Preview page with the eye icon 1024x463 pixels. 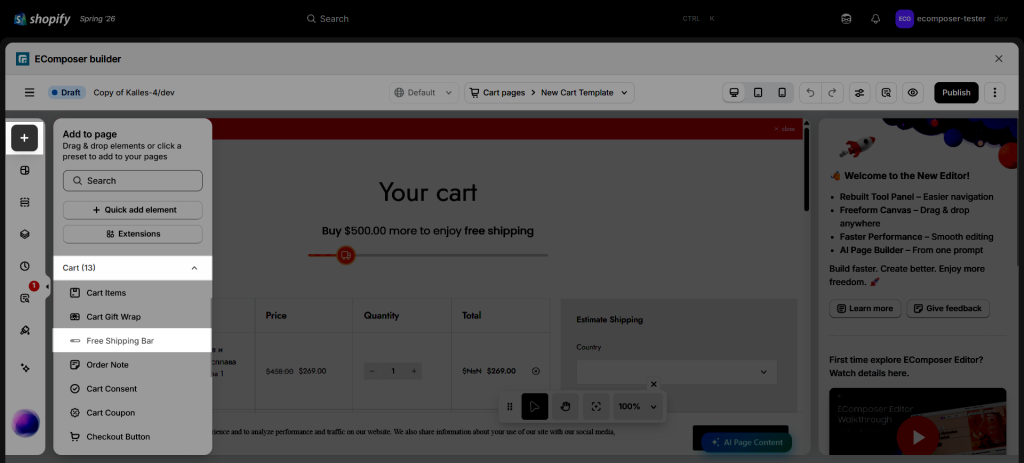[913, 93]
